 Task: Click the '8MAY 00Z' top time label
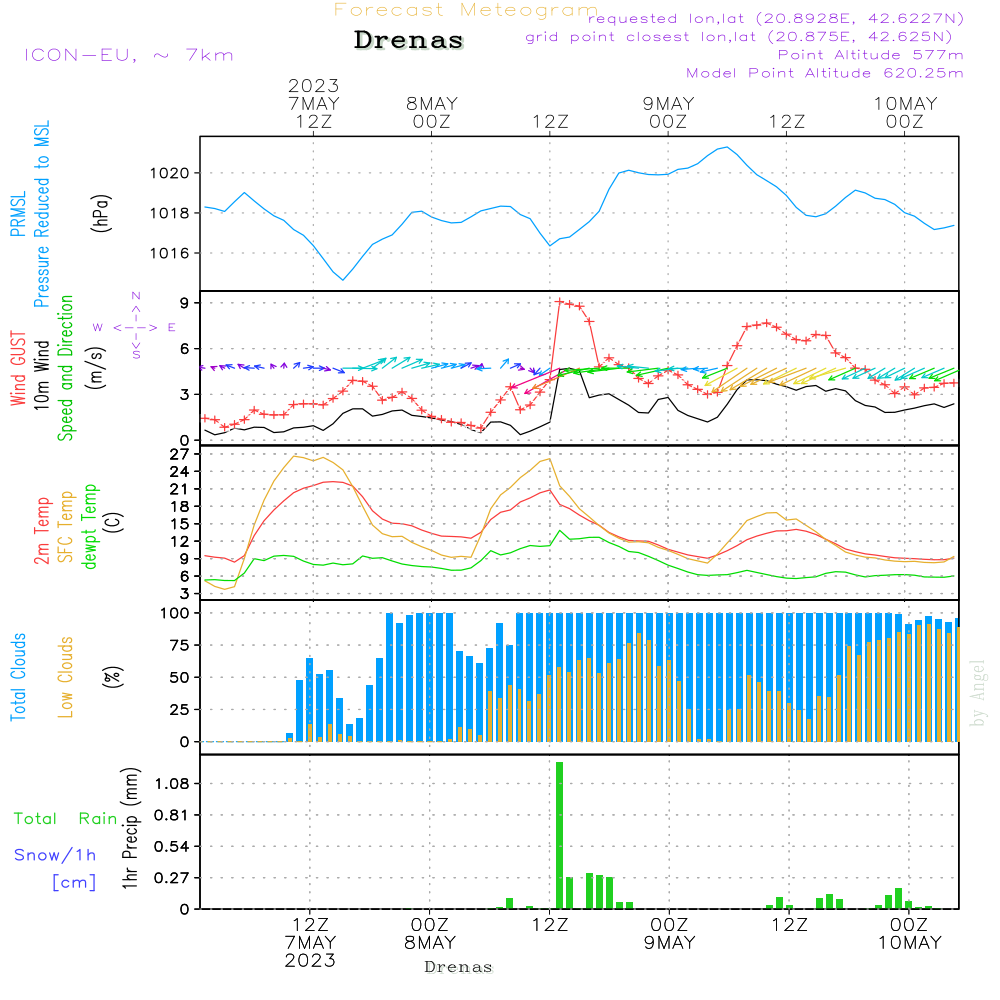pyautogui.click(x=432, y=112)
